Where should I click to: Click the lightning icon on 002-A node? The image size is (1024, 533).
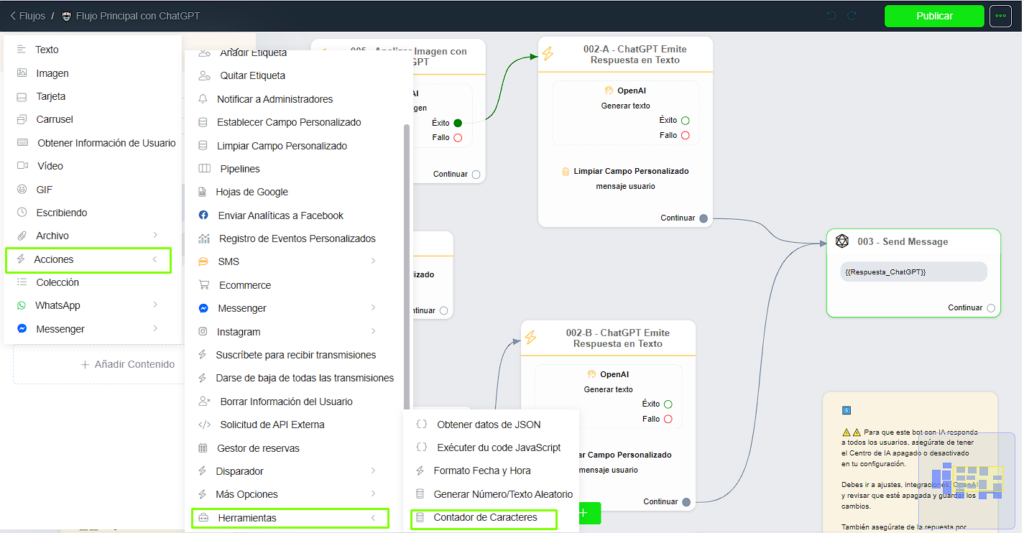(x=548, y=54)
